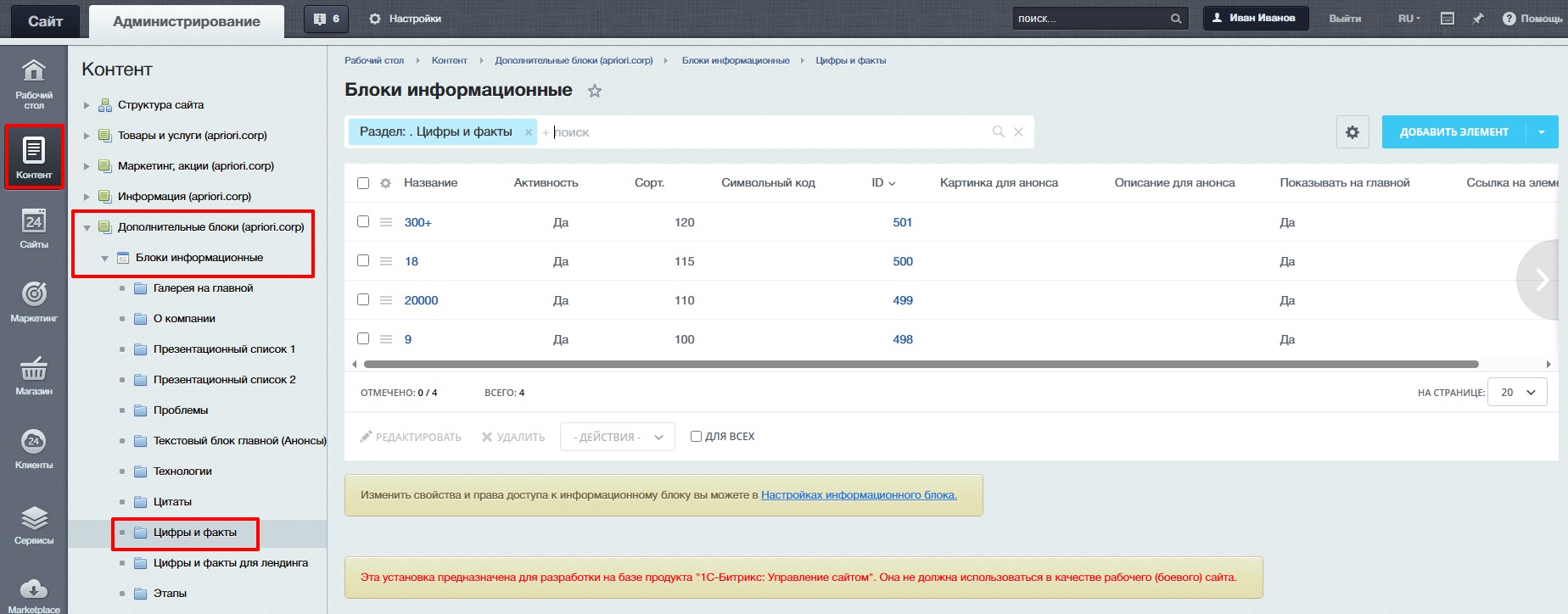Change per-page count dropdown showing 20

(1517, 393)
